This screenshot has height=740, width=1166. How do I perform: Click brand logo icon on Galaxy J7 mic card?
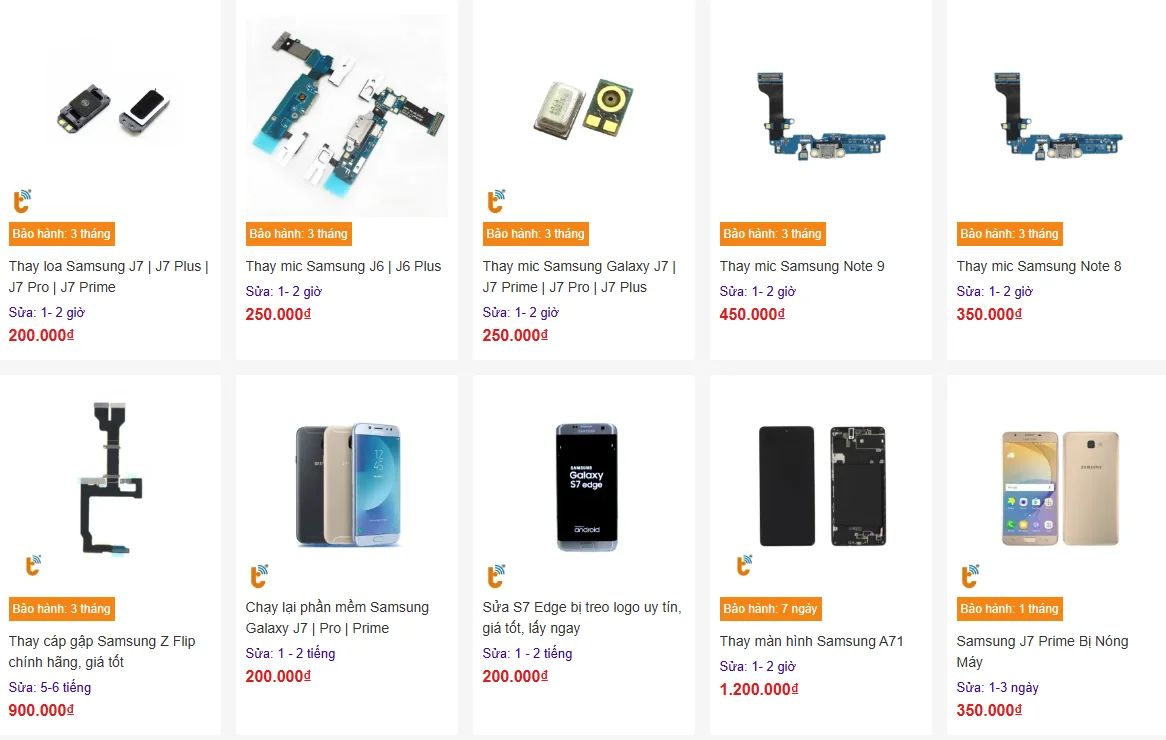(x=496, y=202)
